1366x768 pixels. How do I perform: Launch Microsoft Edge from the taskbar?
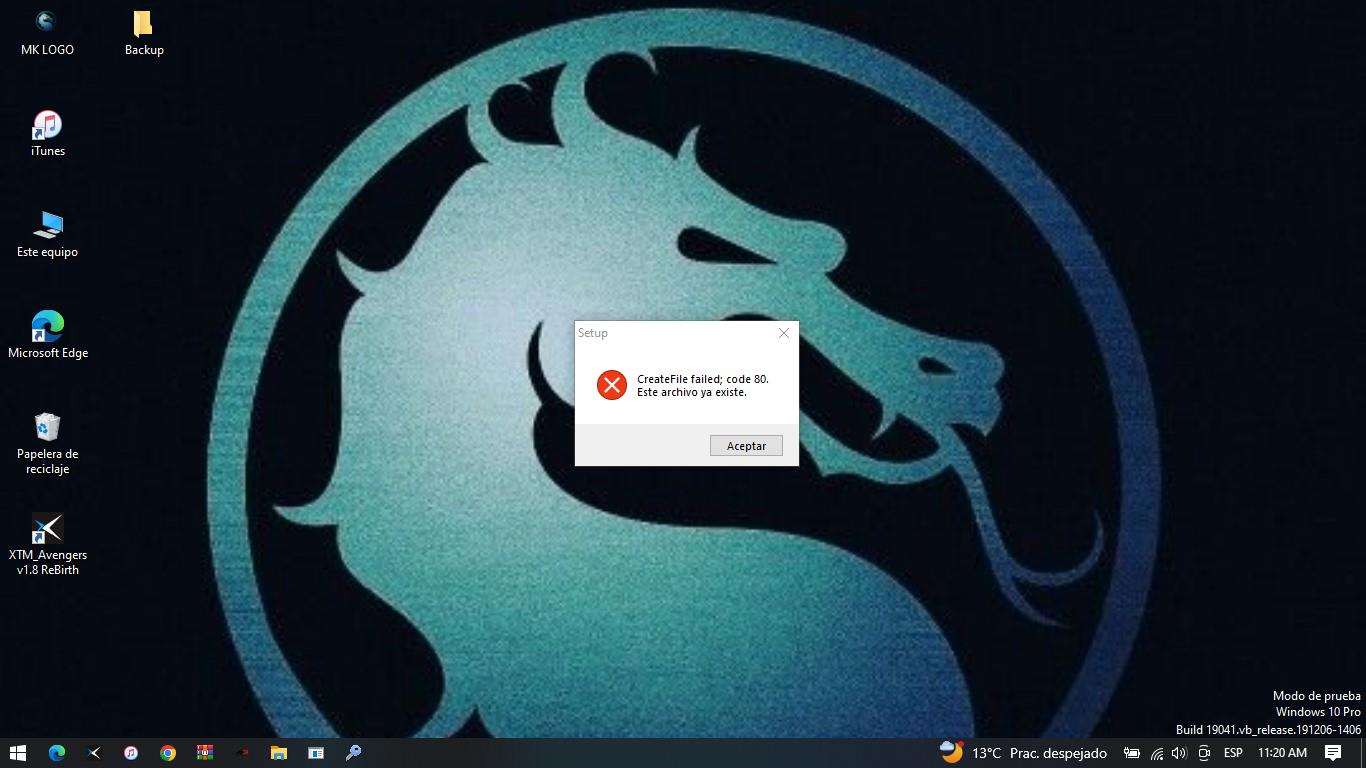[x=57, y=753]
